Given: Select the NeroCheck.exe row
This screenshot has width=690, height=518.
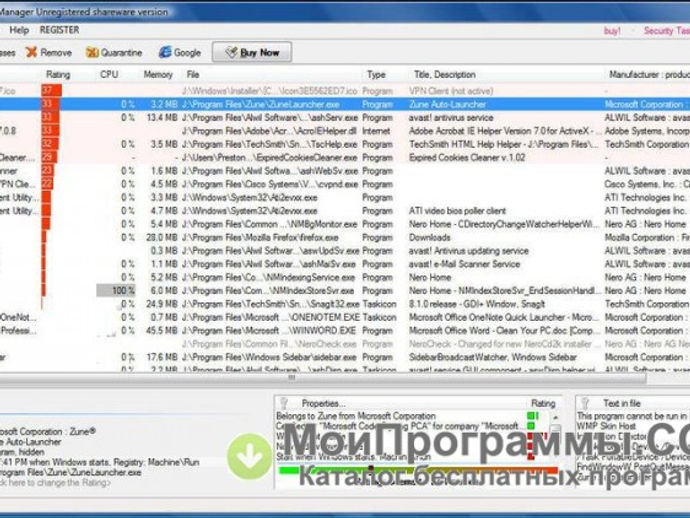Looking at the screenshot, I should pyautogui.click(x=345, y=344).
